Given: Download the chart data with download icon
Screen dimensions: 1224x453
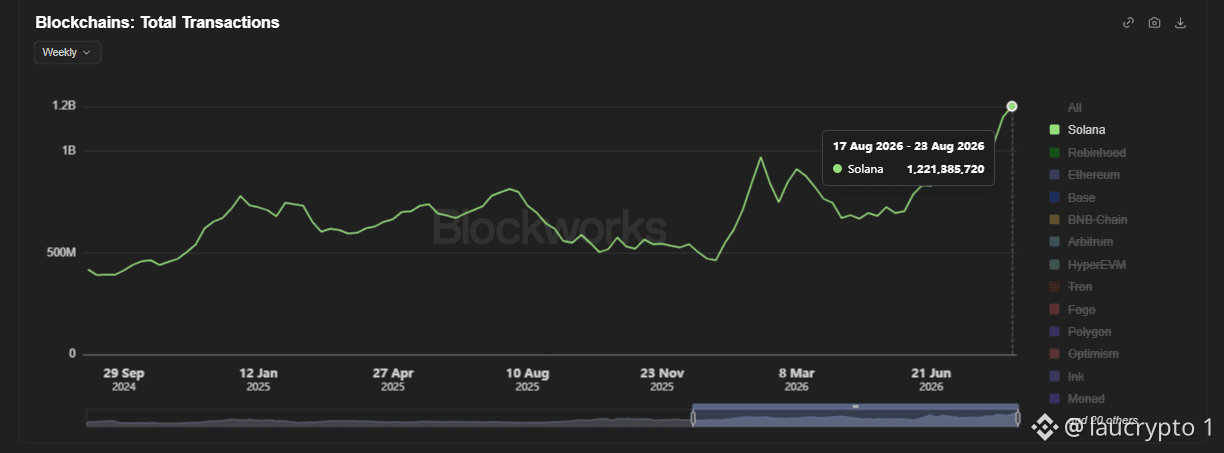Looking at the screenshot, I should tap(1180, 23).
